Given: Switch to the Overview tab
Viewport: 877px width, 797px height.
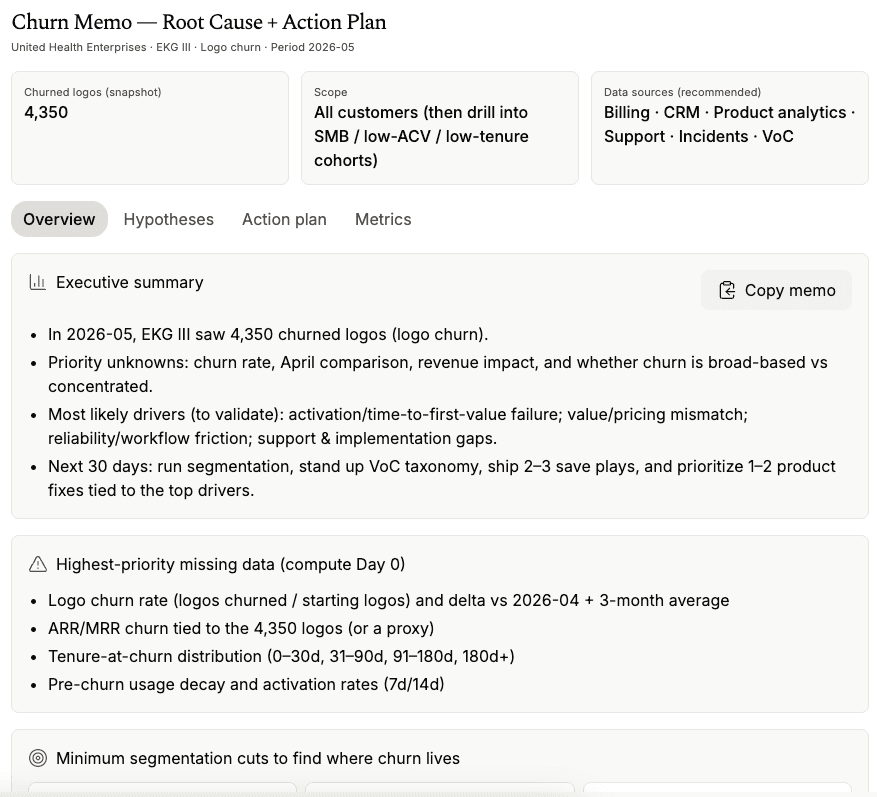Looking at the screenshot, I should (x=59, y=219).
